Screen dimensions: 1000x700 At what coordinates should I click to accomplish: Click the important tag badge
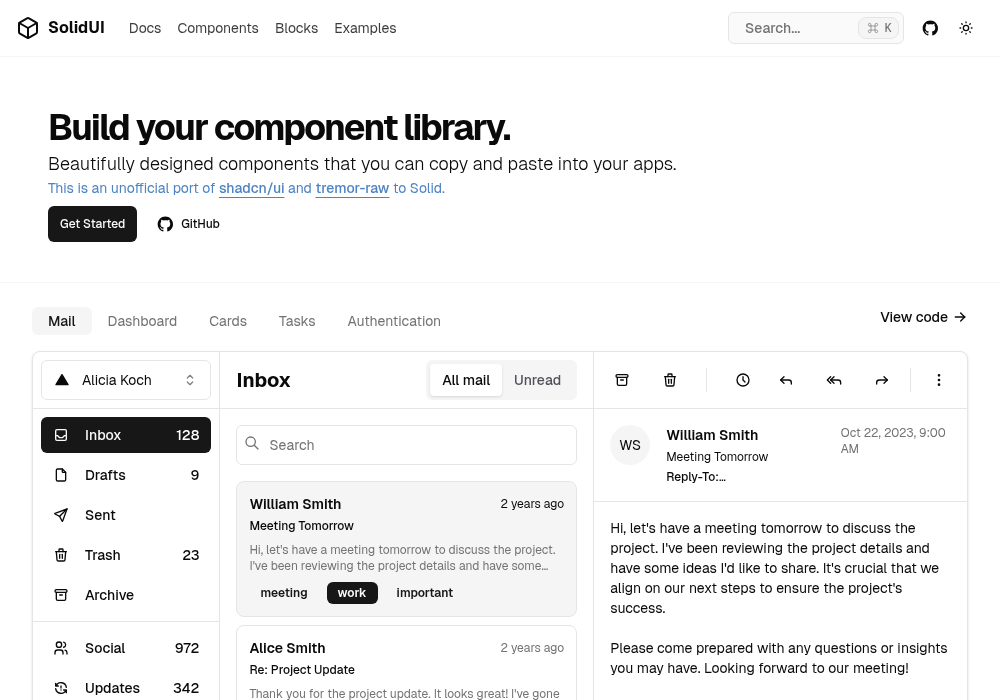425,592
